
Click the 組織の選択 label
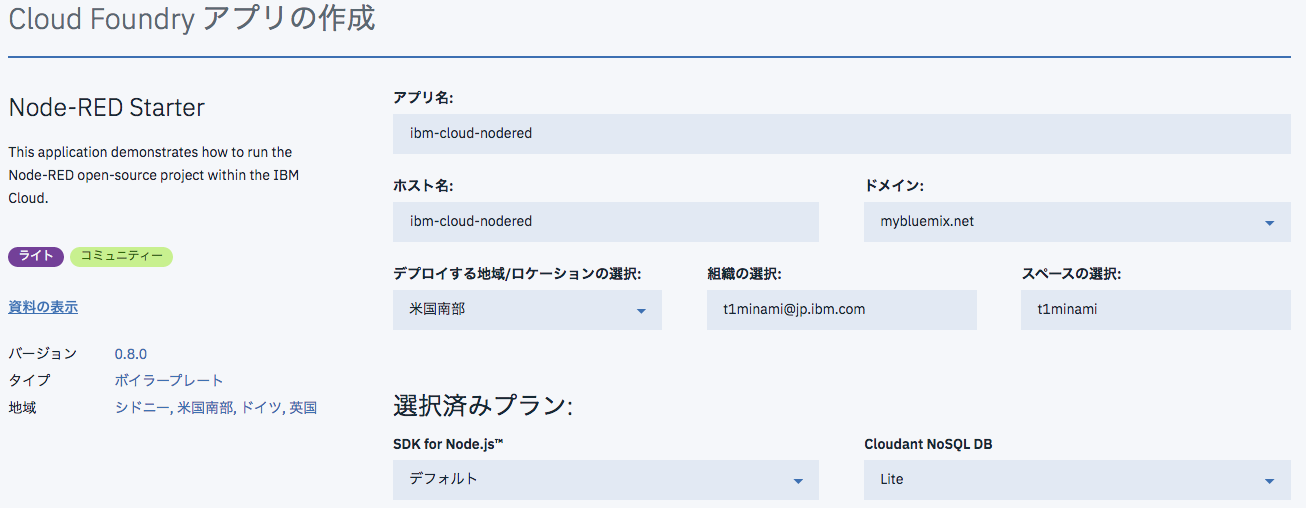pyautogui.click(x=744, y=273)
